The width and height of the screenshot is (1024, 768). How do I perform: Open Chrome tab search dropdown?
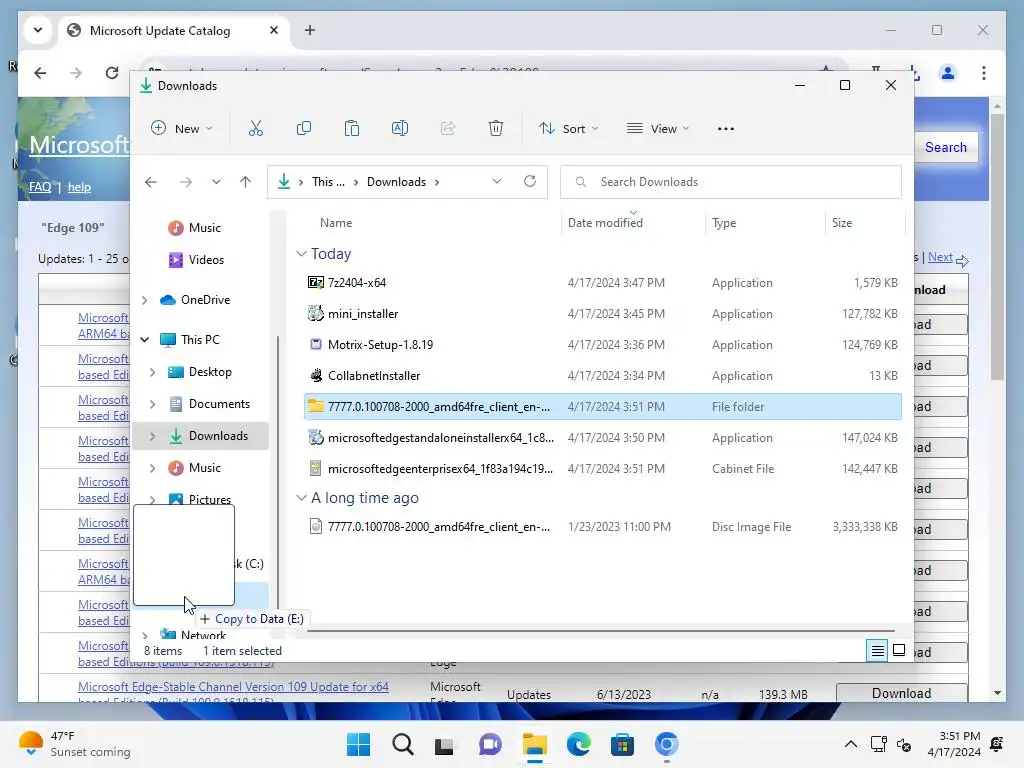click(x=38, y=30)
